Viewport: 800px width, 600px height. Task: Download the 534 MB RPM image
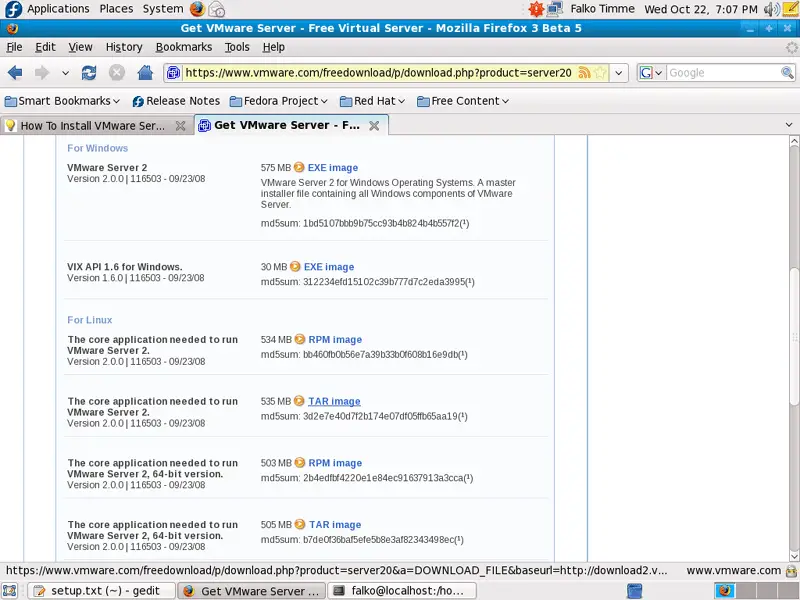click(x=335, y=340)
